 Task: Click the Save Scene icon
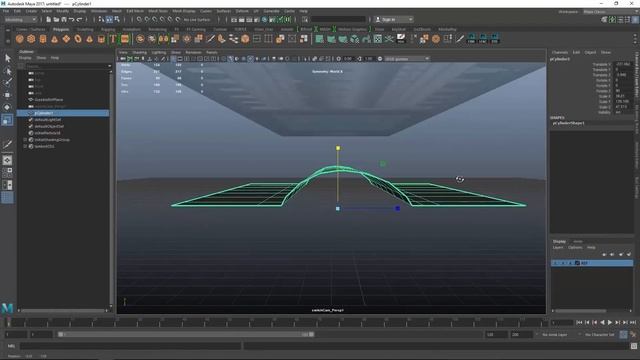(x=64, y=19)
